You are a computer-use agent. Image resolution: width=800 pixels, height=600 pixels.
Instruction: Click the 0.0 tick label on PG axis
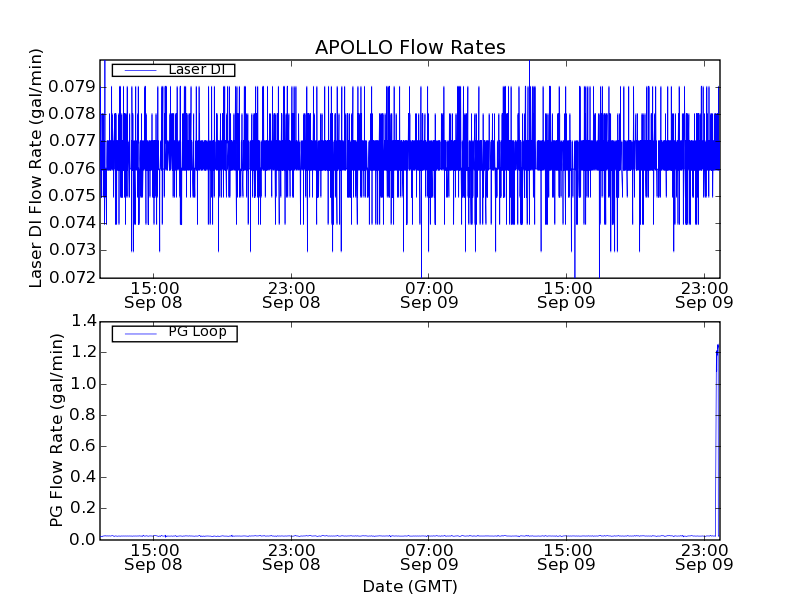(84, 540)
